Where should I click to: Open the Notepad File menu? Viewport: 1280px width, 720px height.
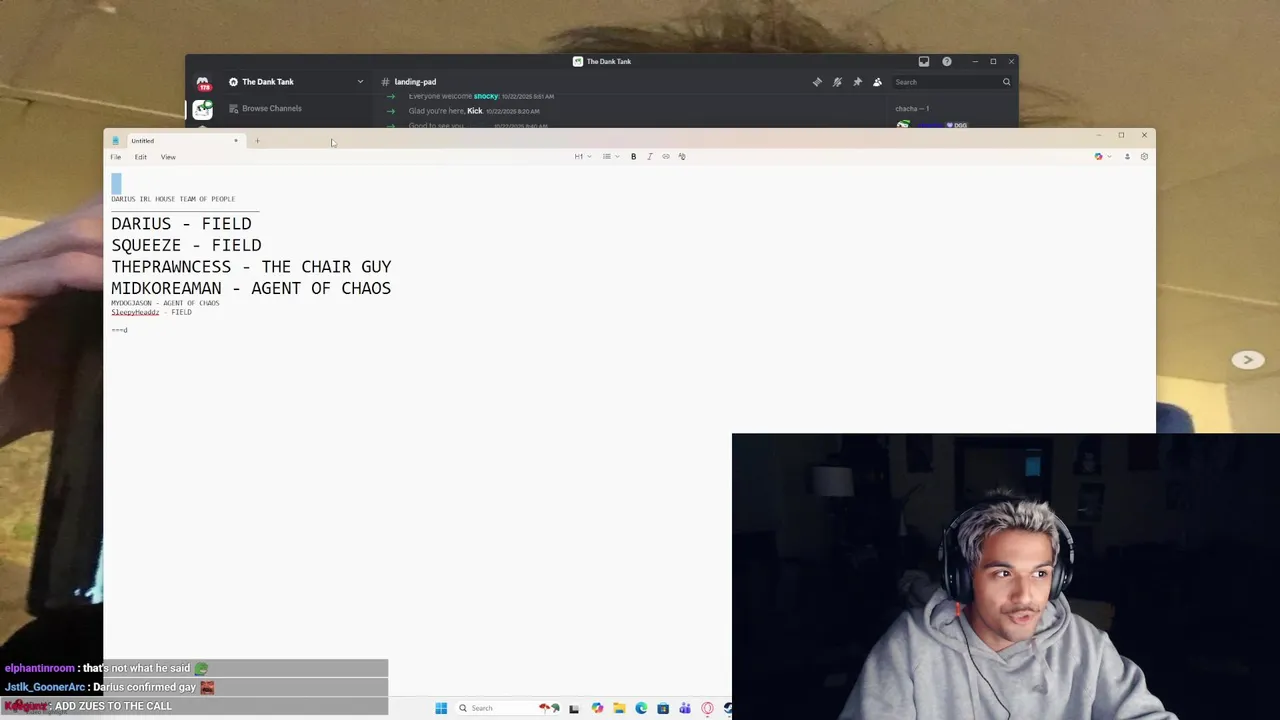pyautogui.click(x=116, y=157)
